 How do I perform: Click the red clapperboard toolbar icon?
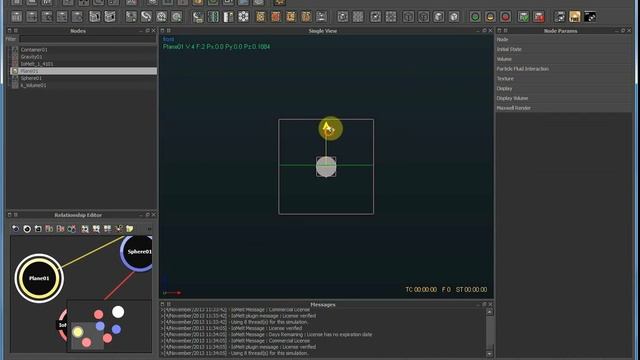[539, 17]
